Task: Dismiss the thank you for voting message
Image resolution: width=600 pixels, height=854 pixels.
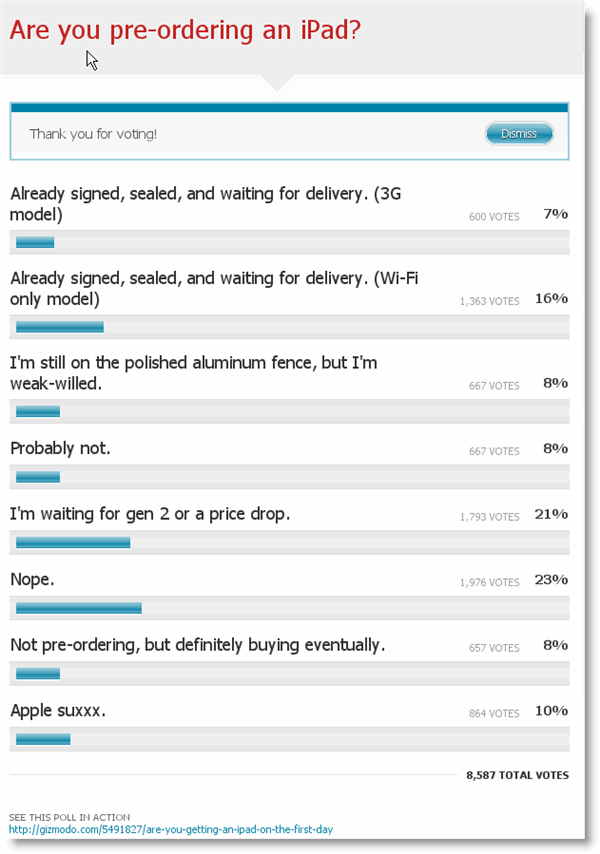Action: point(519,134)
